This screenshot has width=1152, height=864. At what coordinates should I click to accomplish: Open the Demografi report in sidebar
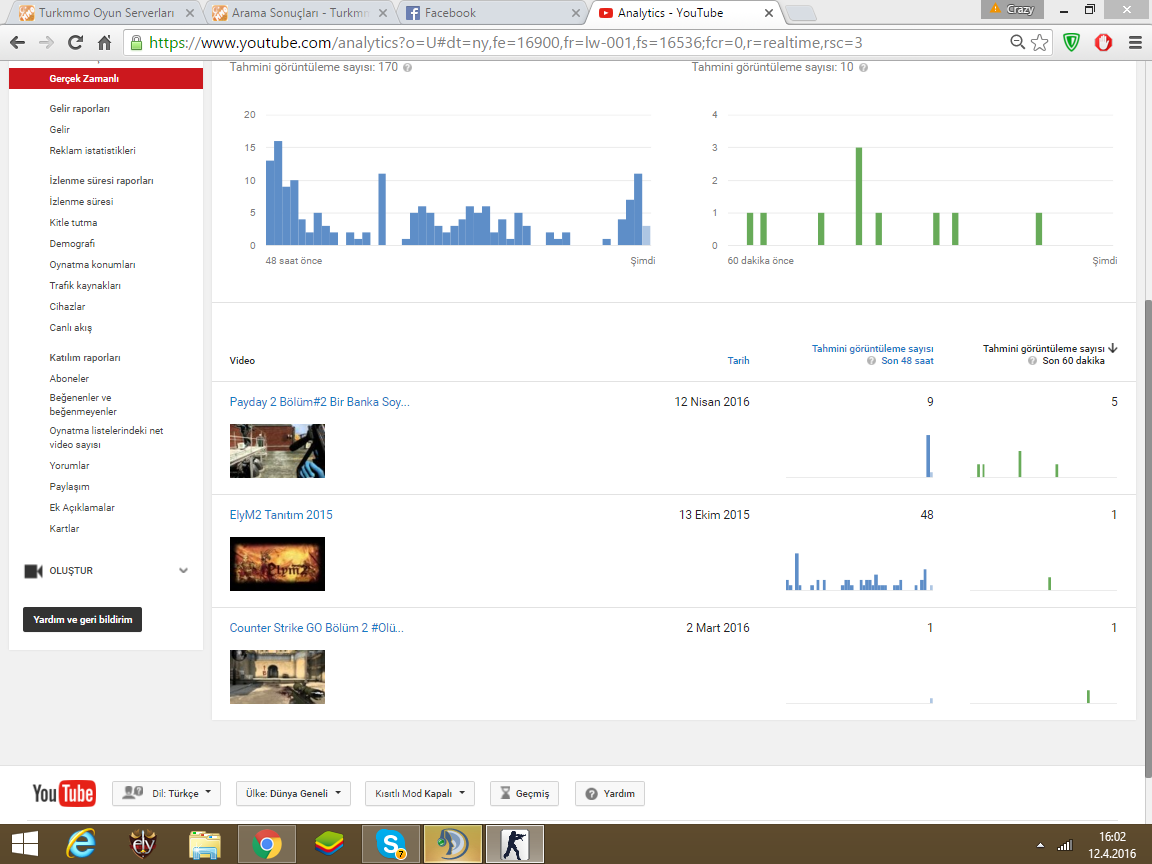(72, 244)
